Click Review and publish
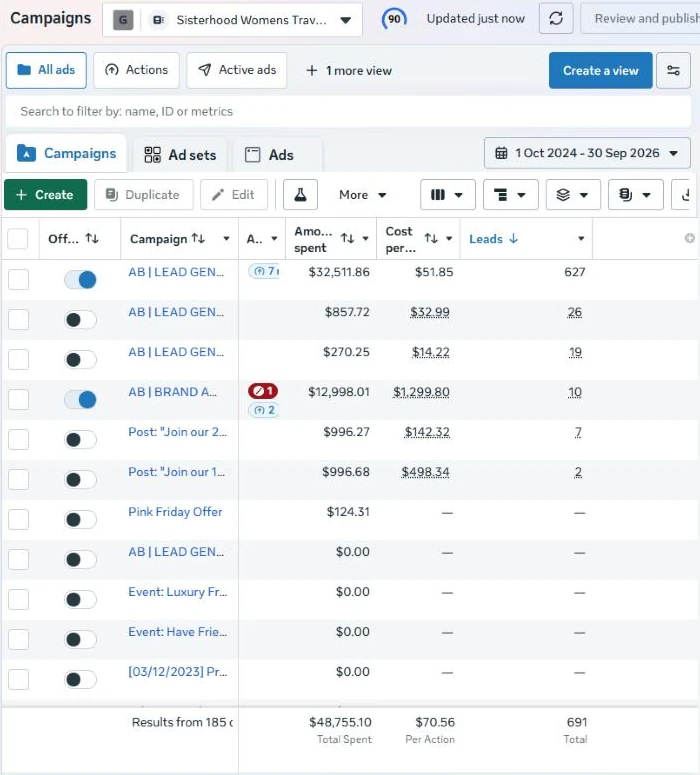Image resolution: width=700 pixels, height=775 pixels. point(640,19)
